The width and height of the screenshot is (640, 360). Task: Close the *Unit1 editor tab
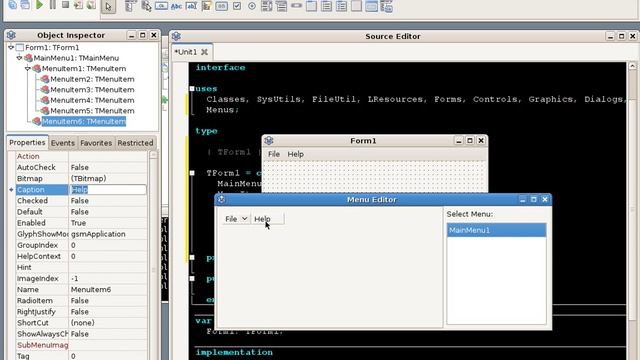click(x=204, y=52)
